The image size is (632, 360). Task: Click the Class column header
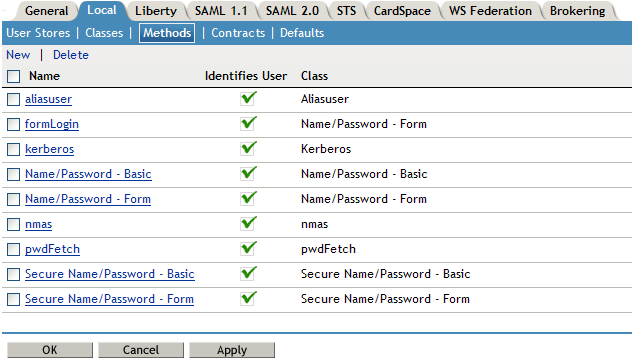click(x=314, y=76)
